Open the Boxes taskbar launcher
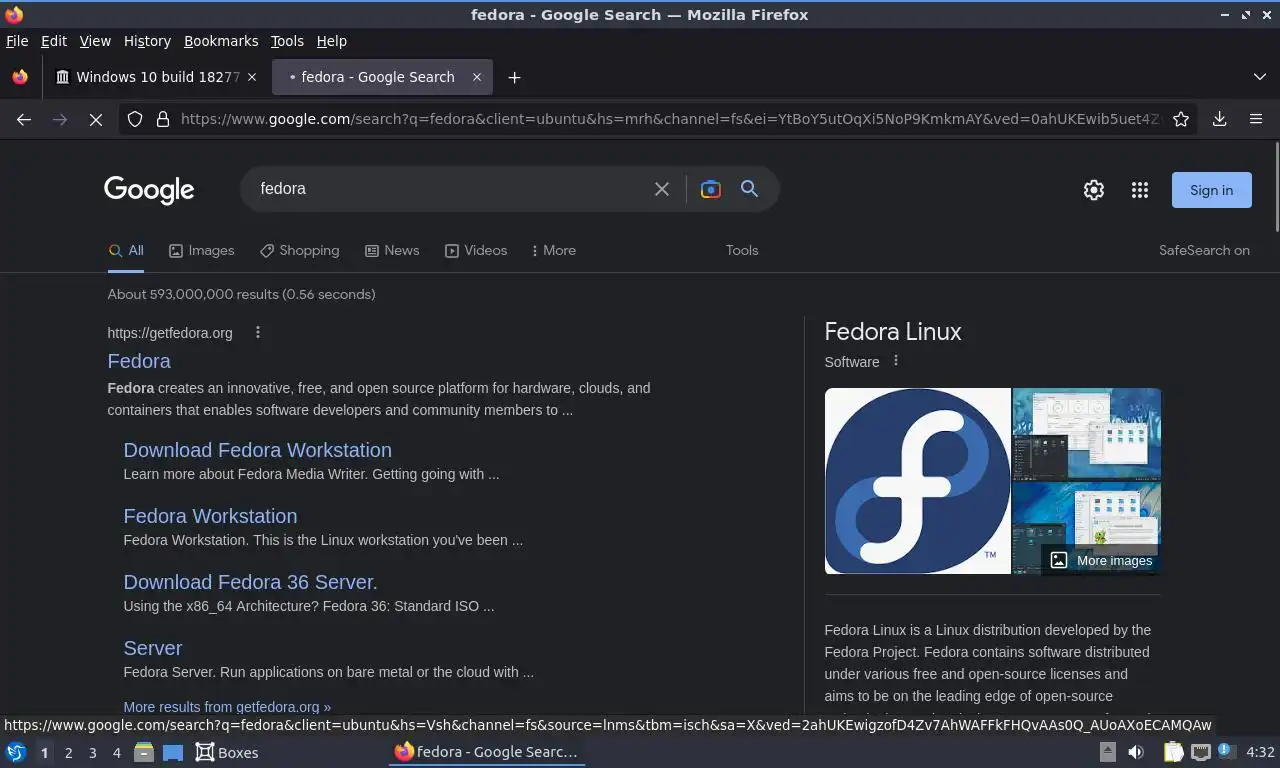This screenshot has height=768, width=1280. (227, 752)
